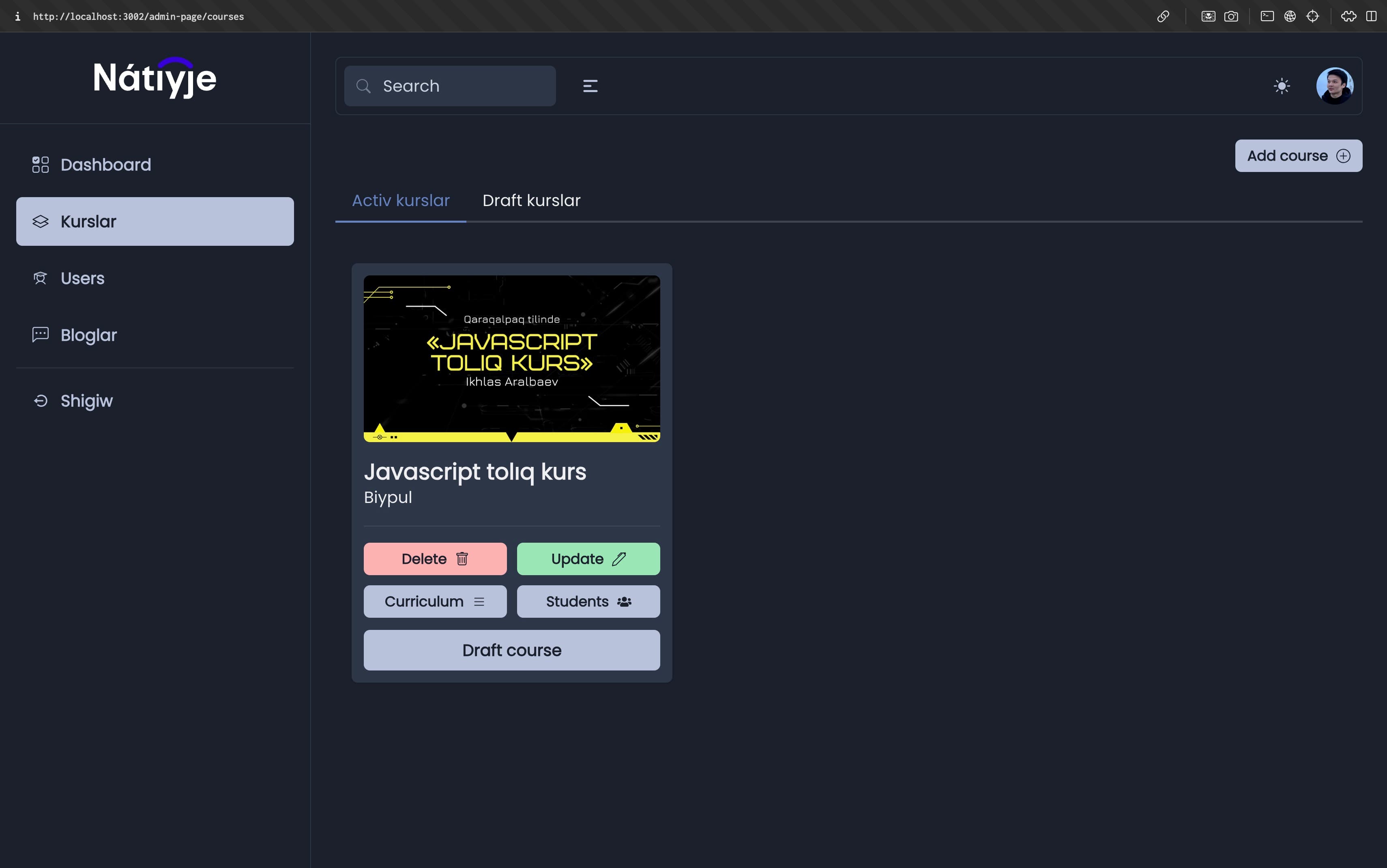Click inside the Search input field

tap(459, 86)
